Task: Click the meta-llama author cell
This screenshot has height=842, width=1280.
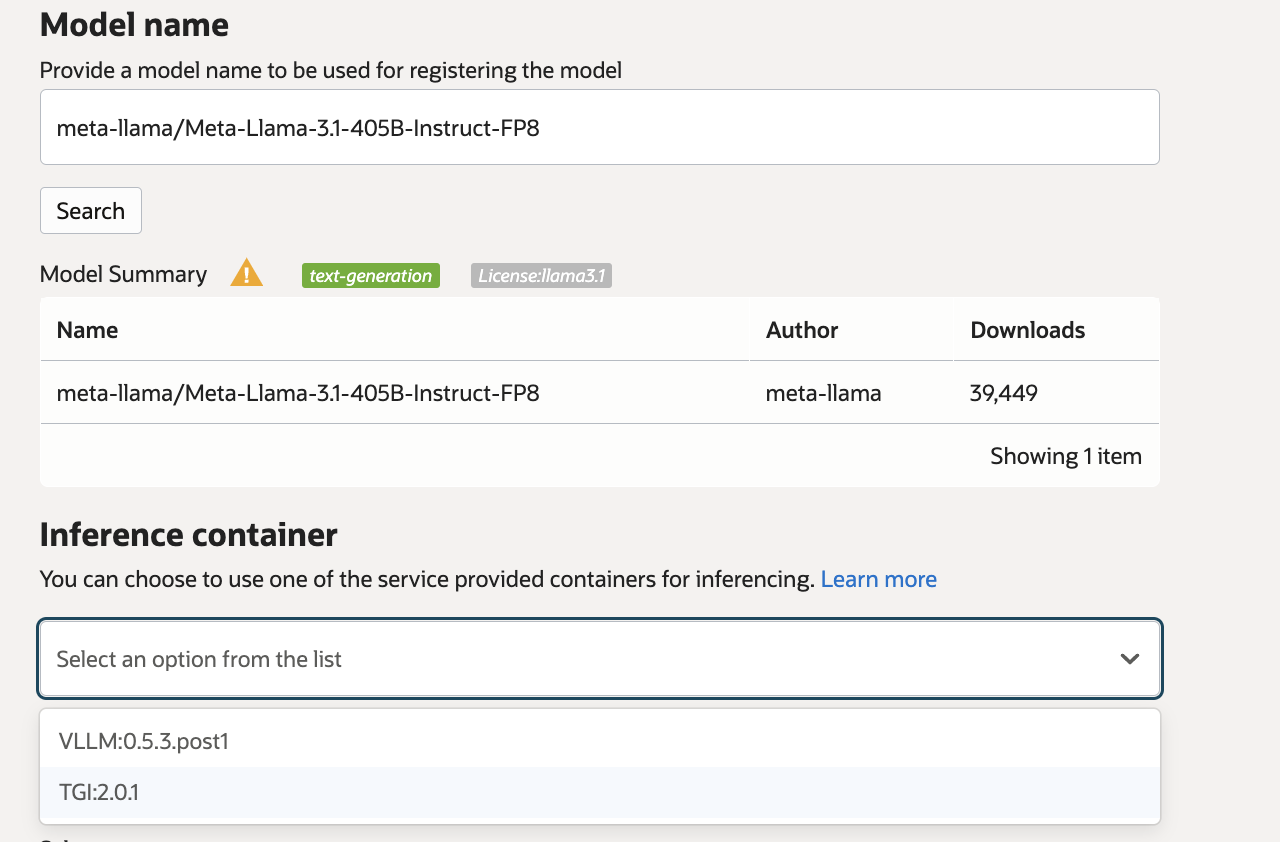Action: 823,393
